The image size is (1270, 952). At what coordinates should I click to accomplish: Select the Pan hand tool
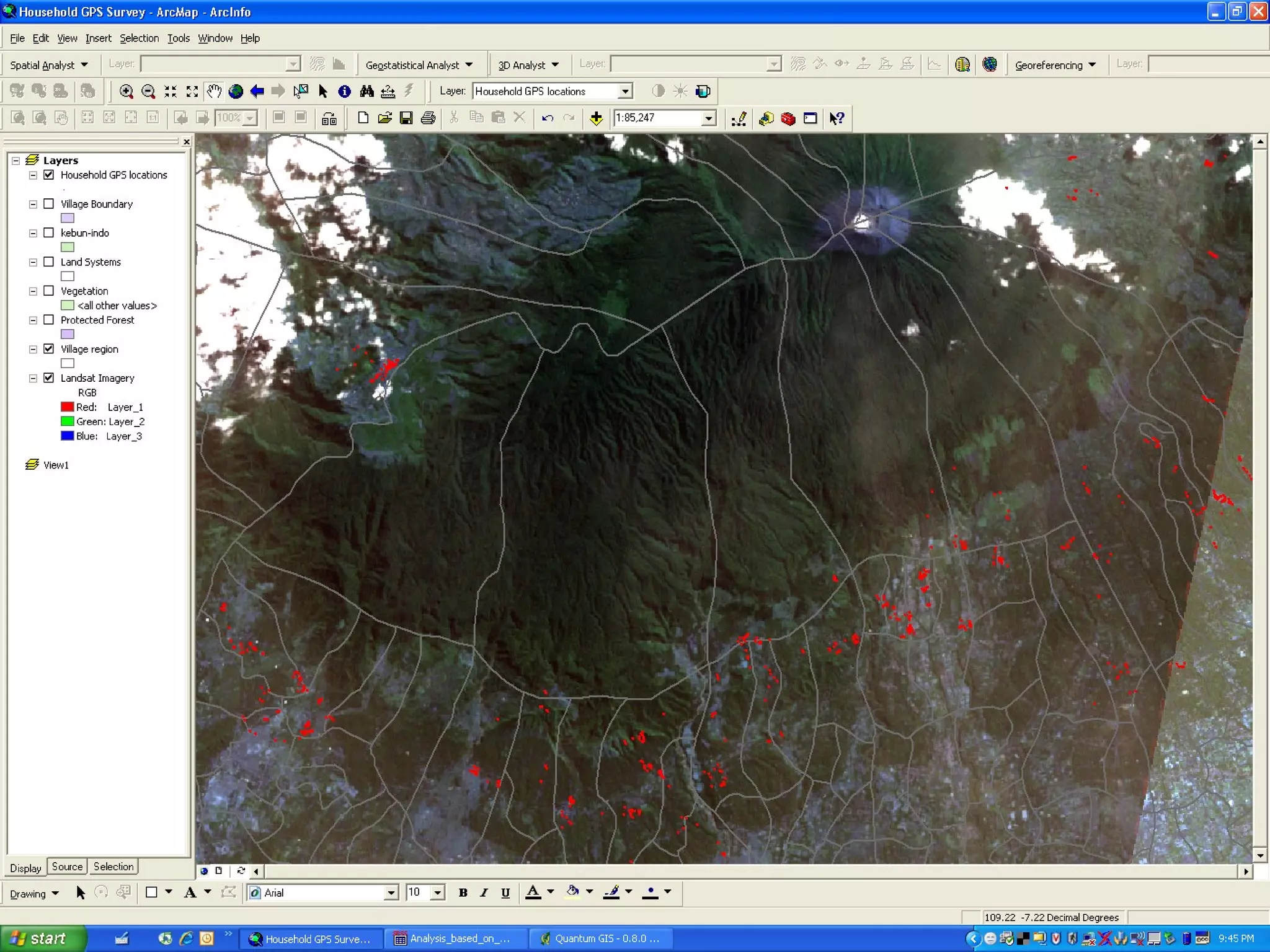pos(214,92)
